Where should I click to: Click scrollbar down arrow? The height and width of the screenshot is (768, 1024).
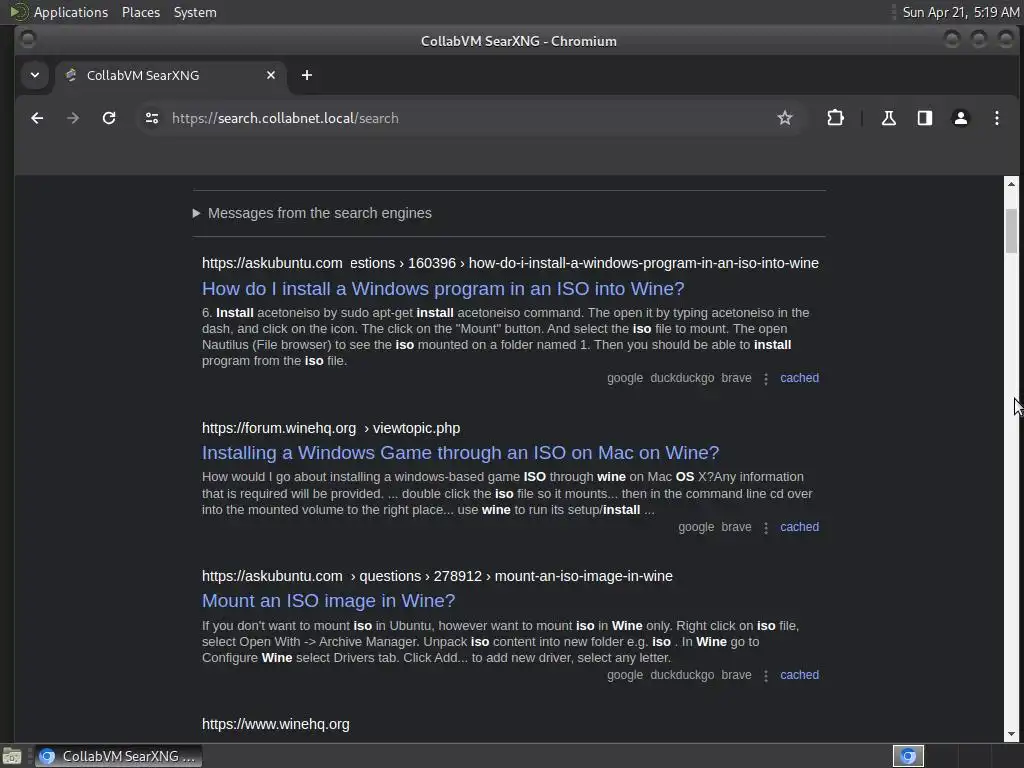coord(1012,735)
